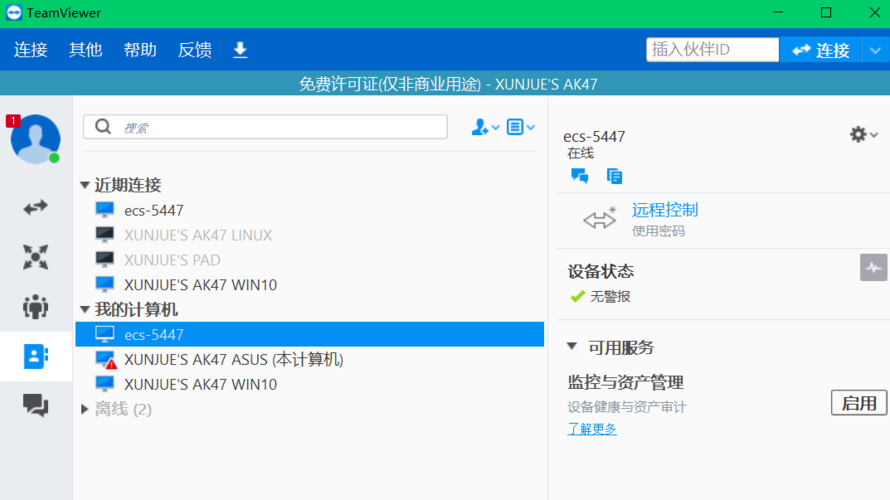Focus the 插入伙伴ID input field
Screen dimensions: 890x500
712,49
